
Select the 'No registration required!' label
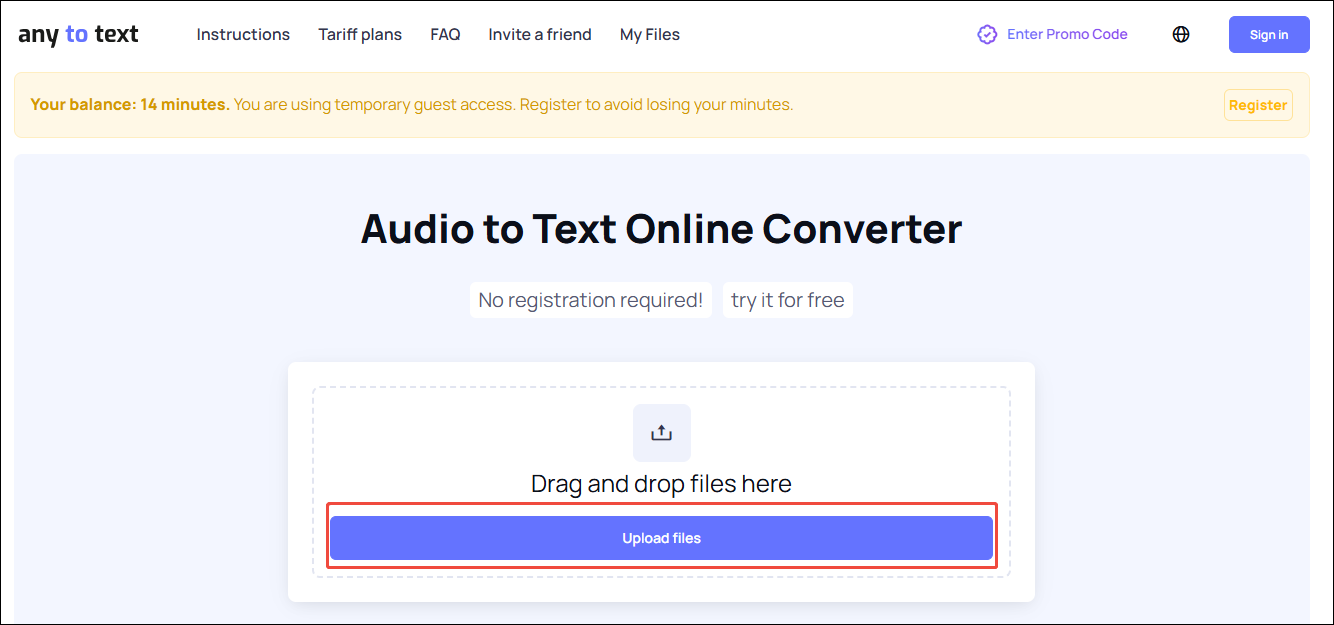pyautogui.click(x=590, y=299)
